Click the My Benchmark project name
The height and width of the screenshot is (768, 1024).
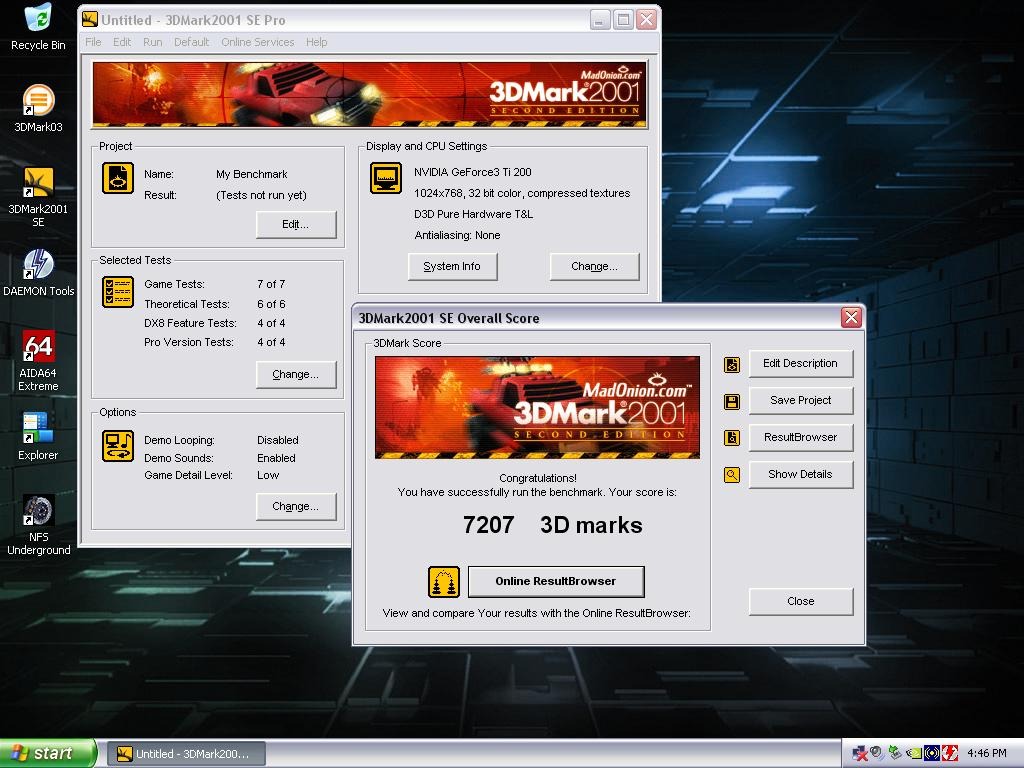252,174
